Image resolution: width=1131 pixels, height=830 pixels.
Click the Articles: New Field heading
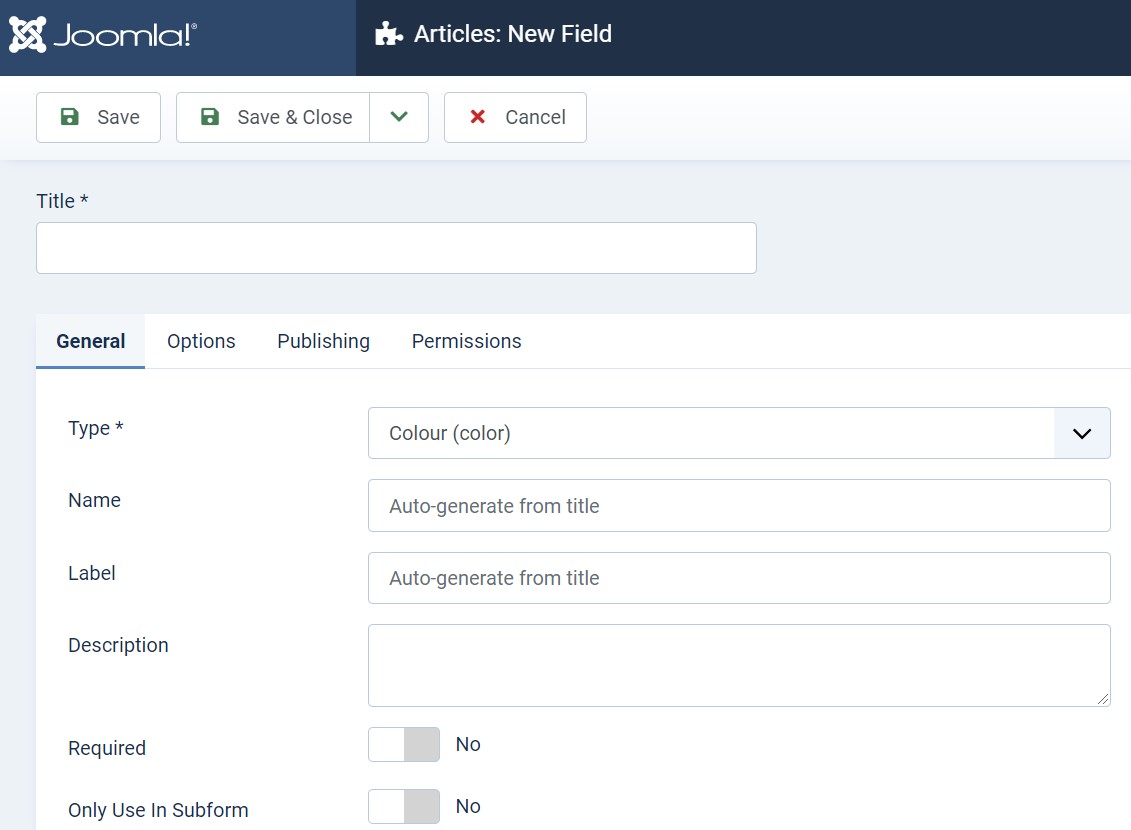(513, 34)
